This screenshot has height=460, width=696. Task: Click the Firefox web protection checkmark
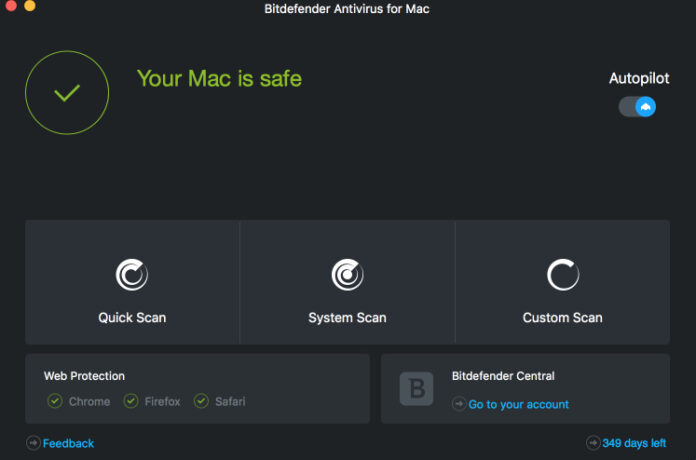(131, 401)
